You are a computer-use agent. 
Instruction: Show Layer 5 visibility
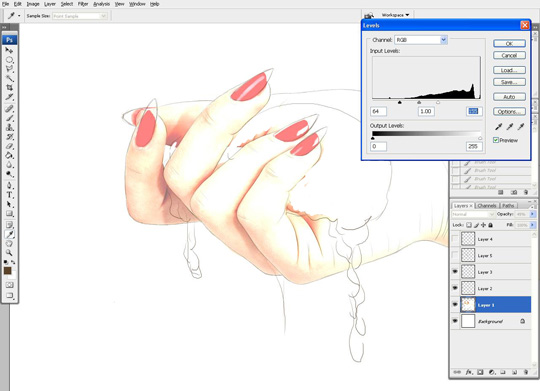pyautogui.click(x=455, y=255)
